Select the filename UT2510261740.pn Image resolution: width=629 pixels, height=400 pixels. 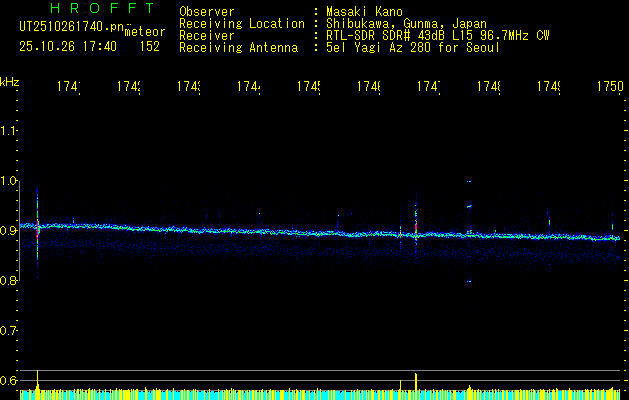click(71, 27)
